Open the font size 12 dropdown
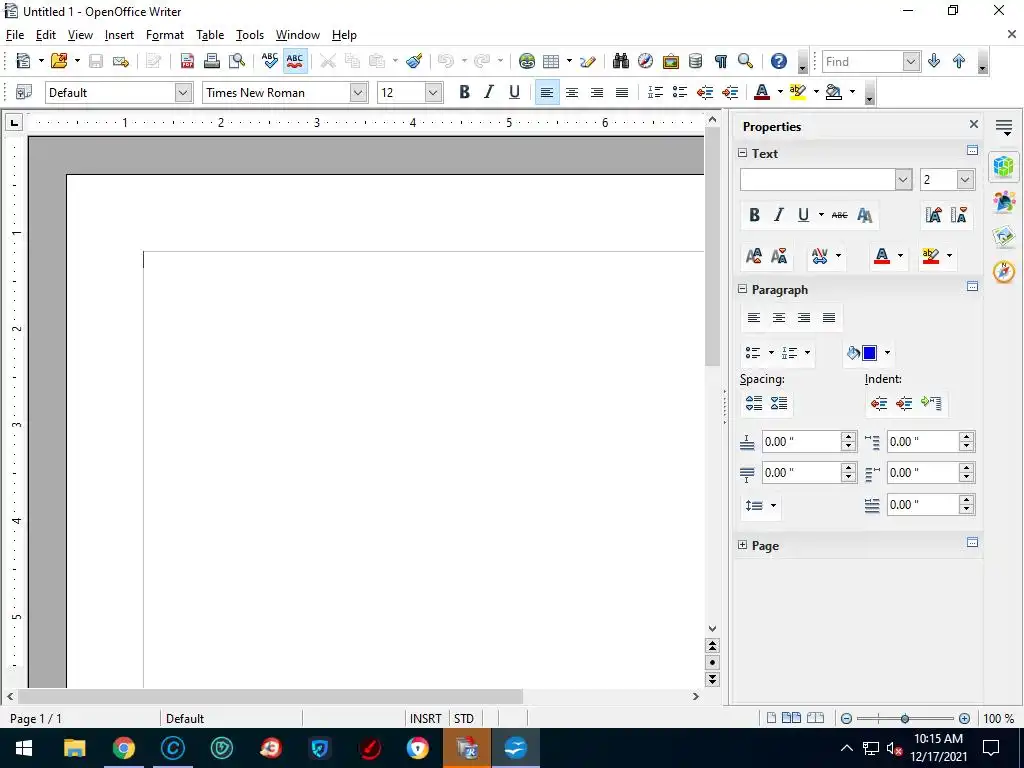Screen dimensions: 1024x768 [x=433, y=93]
